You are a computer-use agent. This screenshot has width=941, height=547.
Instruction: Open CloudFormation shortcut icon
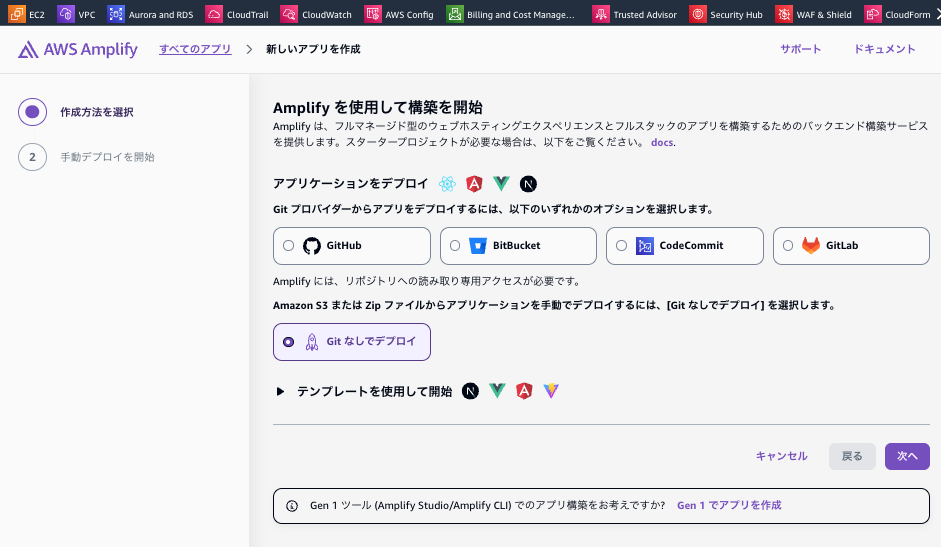point(873,13)
